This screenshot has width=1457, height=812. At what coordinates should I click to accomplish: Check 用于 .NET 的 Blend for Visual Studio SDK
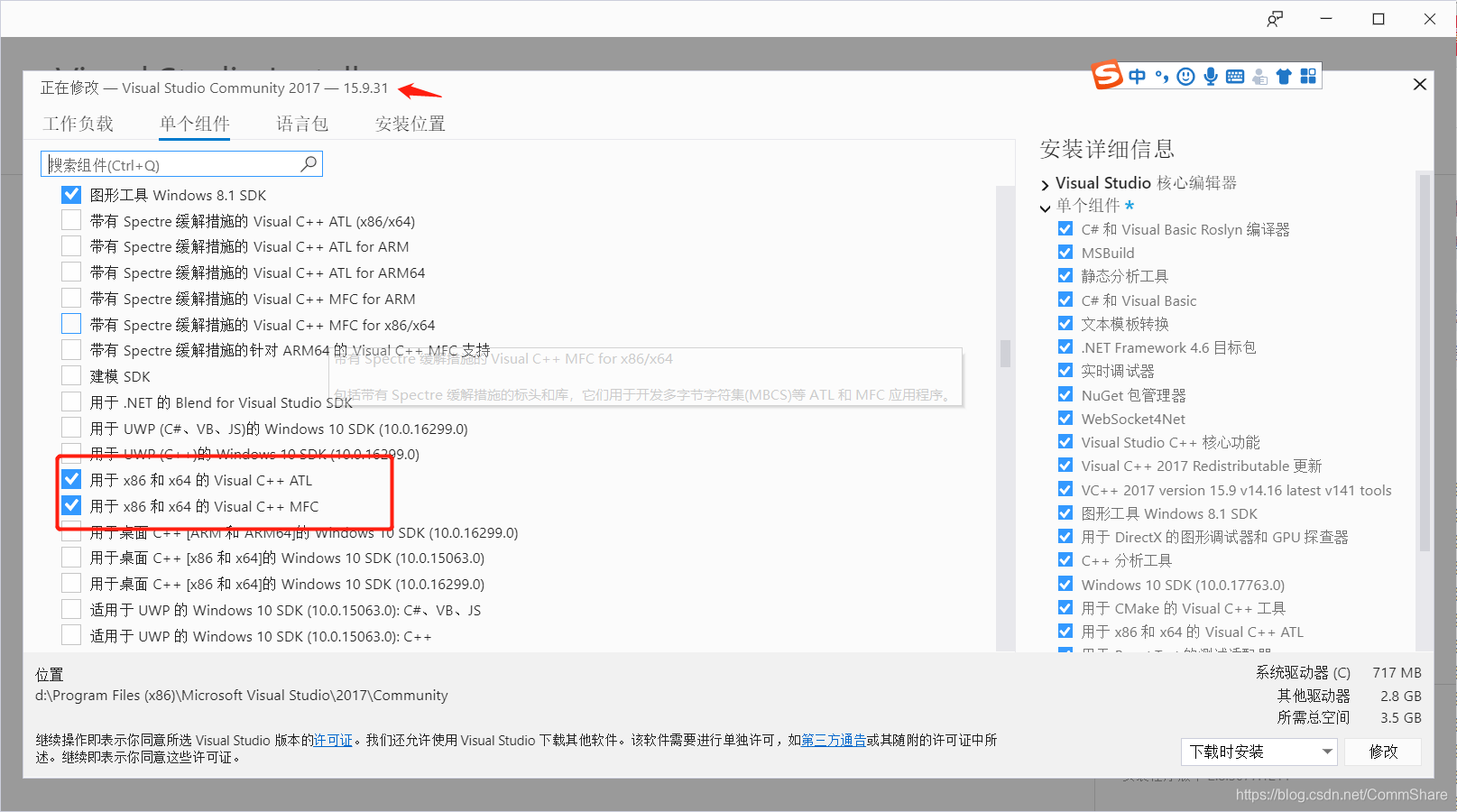click(71, 401)
